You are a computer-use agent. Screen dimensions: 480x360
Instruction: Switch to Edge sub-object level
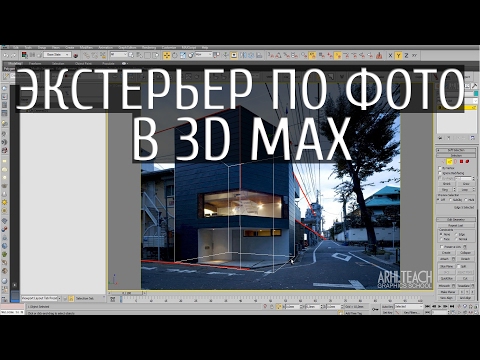click(x=449, y=162)
